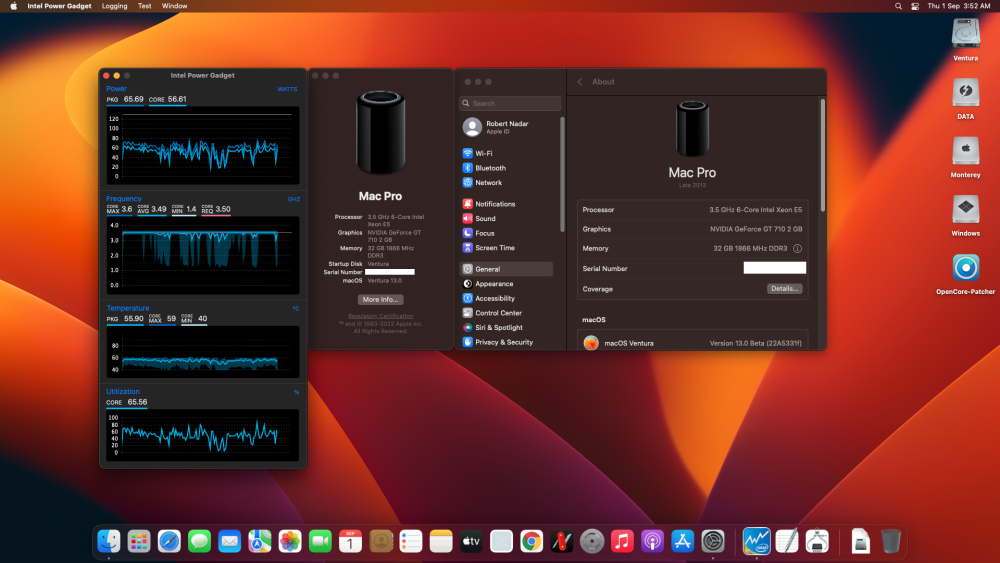The height and width of the screenshot is (563, 1000).
Task: Click the Settings sidebar scrollbar
Action: coord(562,174)
